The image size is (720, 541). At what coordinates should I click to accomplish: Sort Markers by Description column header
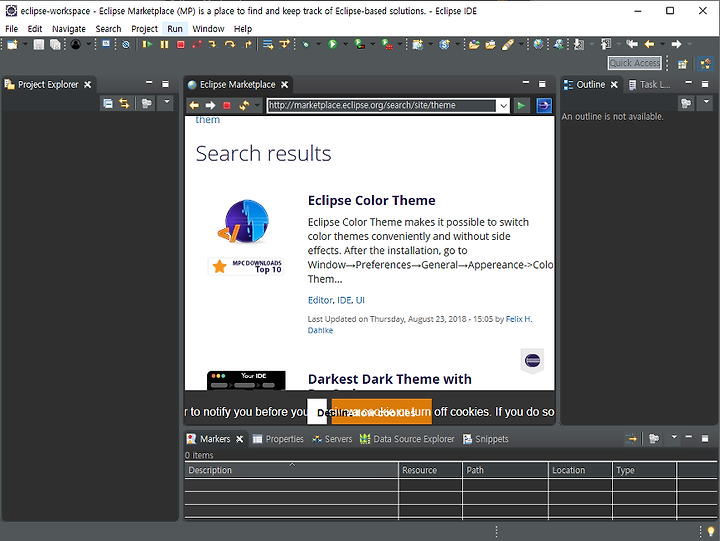point(291,470)
